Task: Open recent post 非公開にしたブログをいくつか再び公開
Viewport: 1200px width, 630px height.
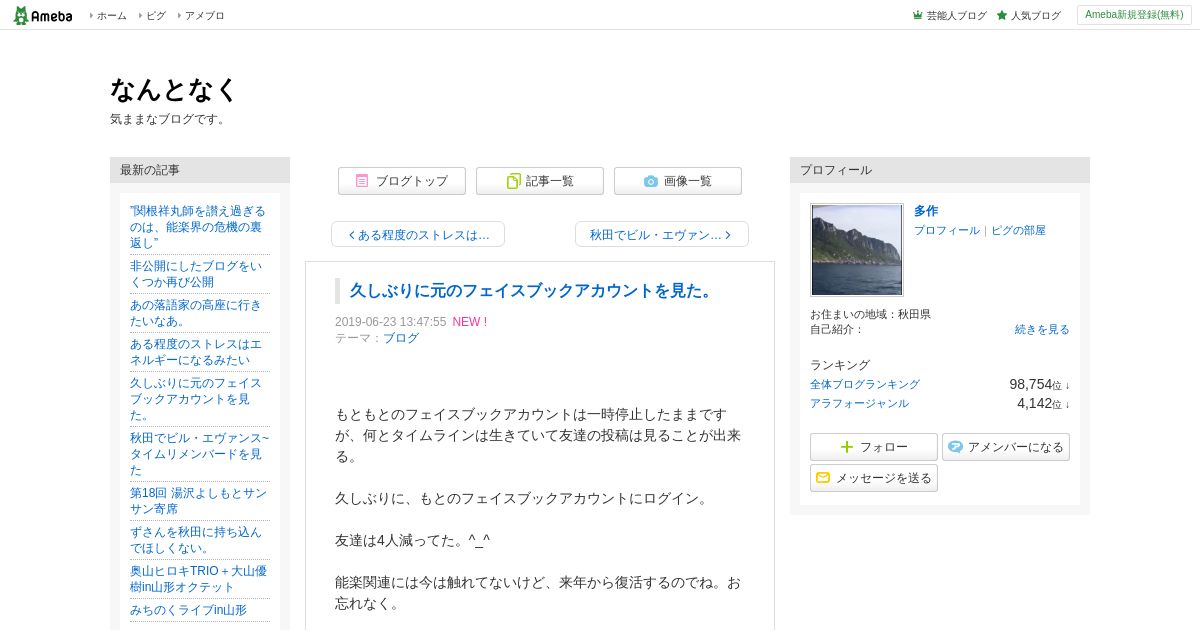Action: click(x=196, y=274)
